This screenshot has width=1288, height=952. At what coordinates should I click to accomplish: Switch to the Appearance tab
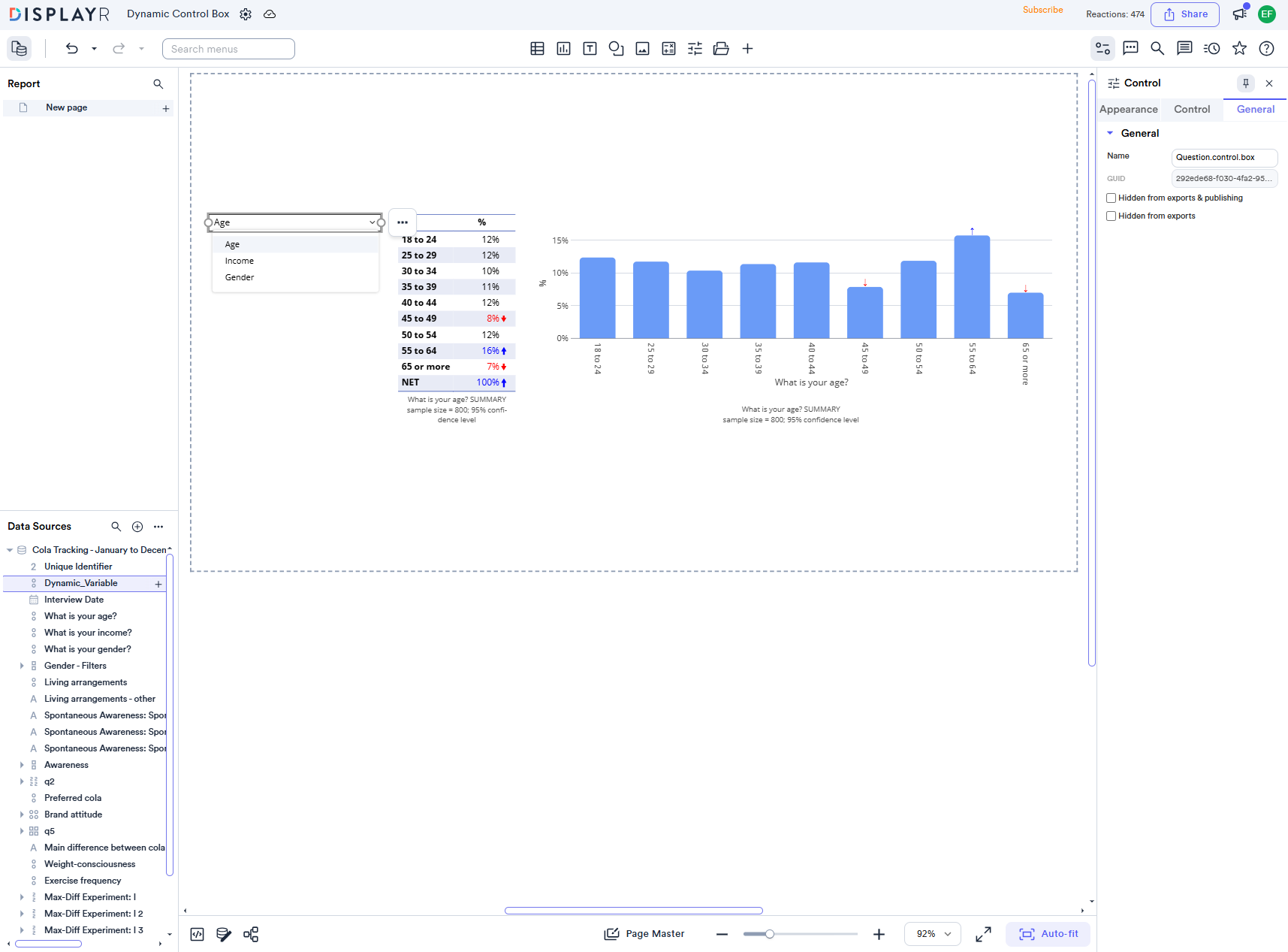1128,110
